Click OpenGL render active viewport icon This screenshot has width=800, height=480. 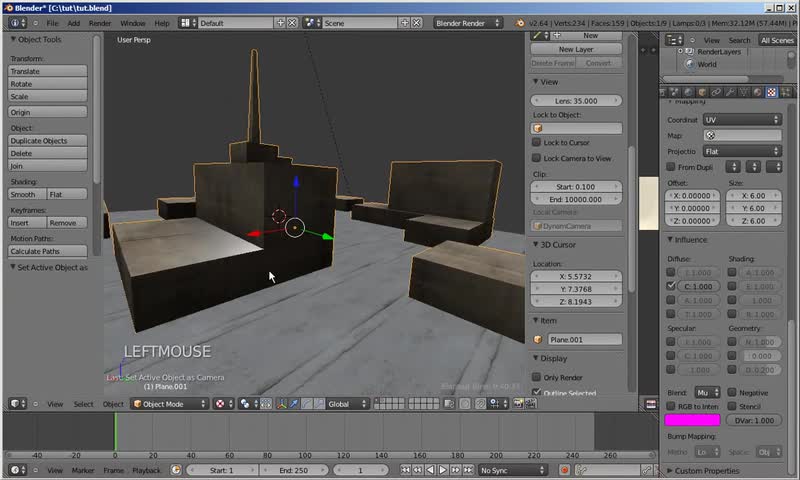point(518,404)
